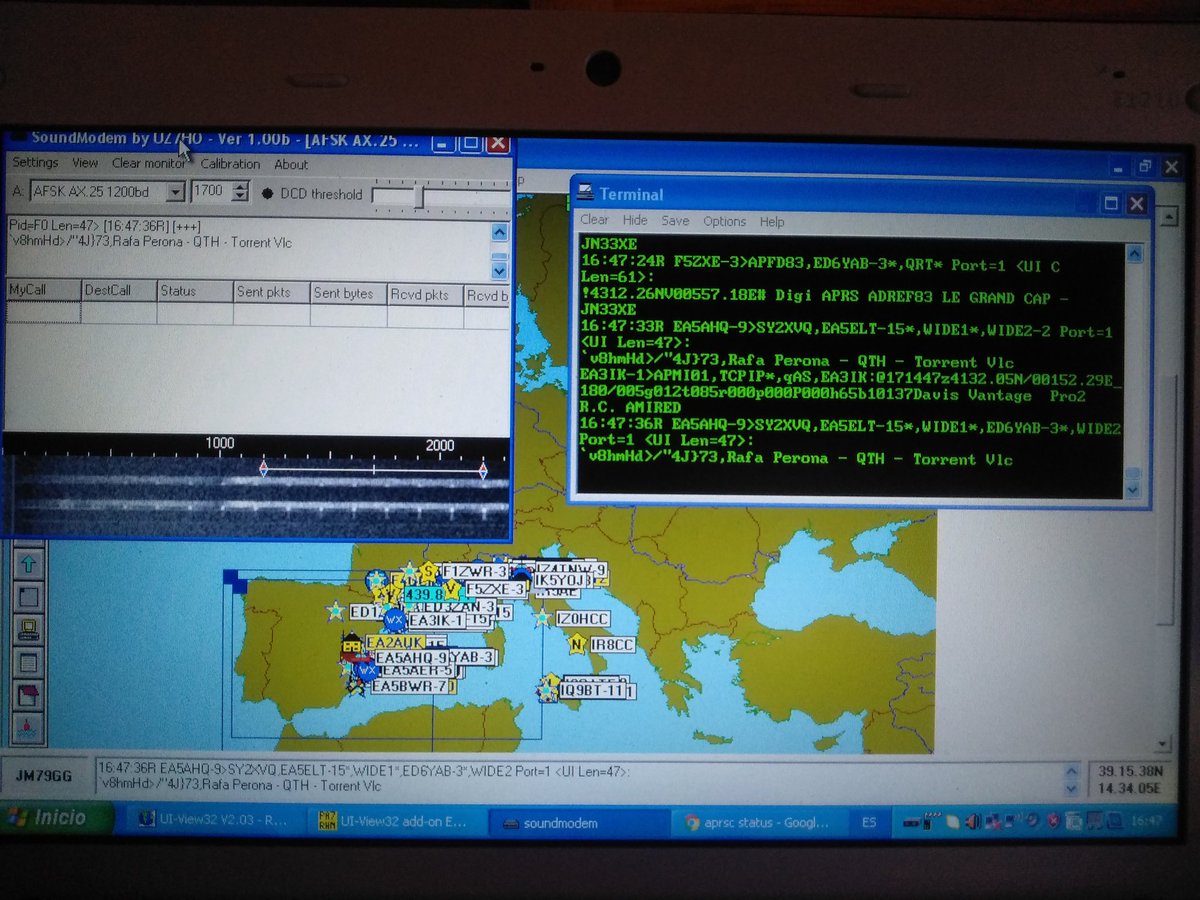Switch to soundmodem taskbar button
This screenshot has width=1200, height=900.
(579, 823)
